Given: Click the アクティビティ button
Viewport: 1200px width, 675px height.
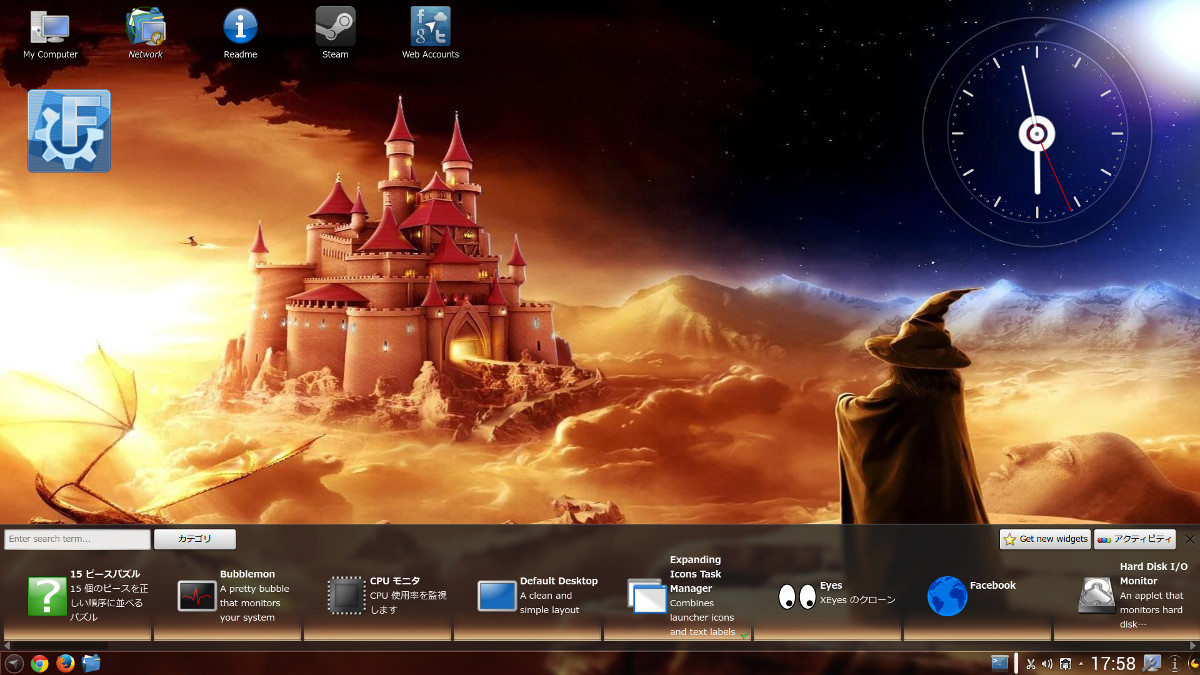Looking at the screenshot, I should coord(1135,539).
